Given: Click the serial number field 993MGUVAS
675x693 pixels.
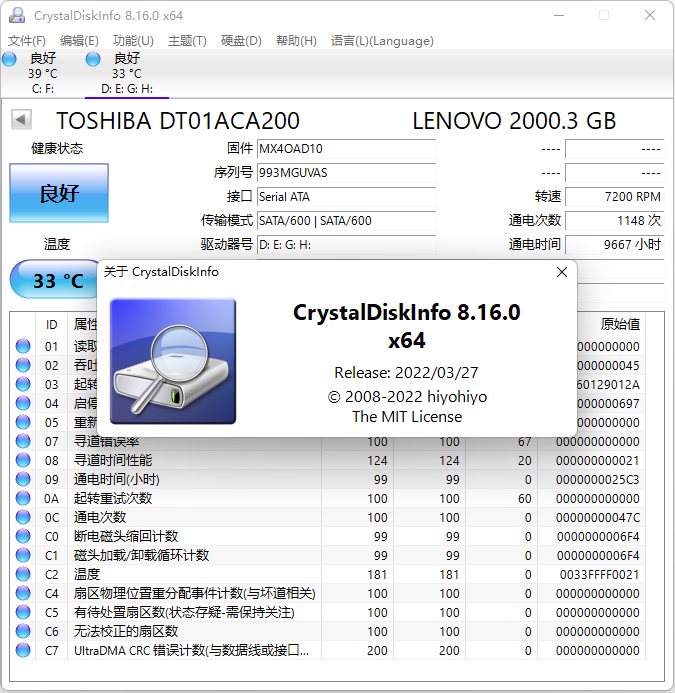Looking at the screenshot, I should tap(347, 172).
